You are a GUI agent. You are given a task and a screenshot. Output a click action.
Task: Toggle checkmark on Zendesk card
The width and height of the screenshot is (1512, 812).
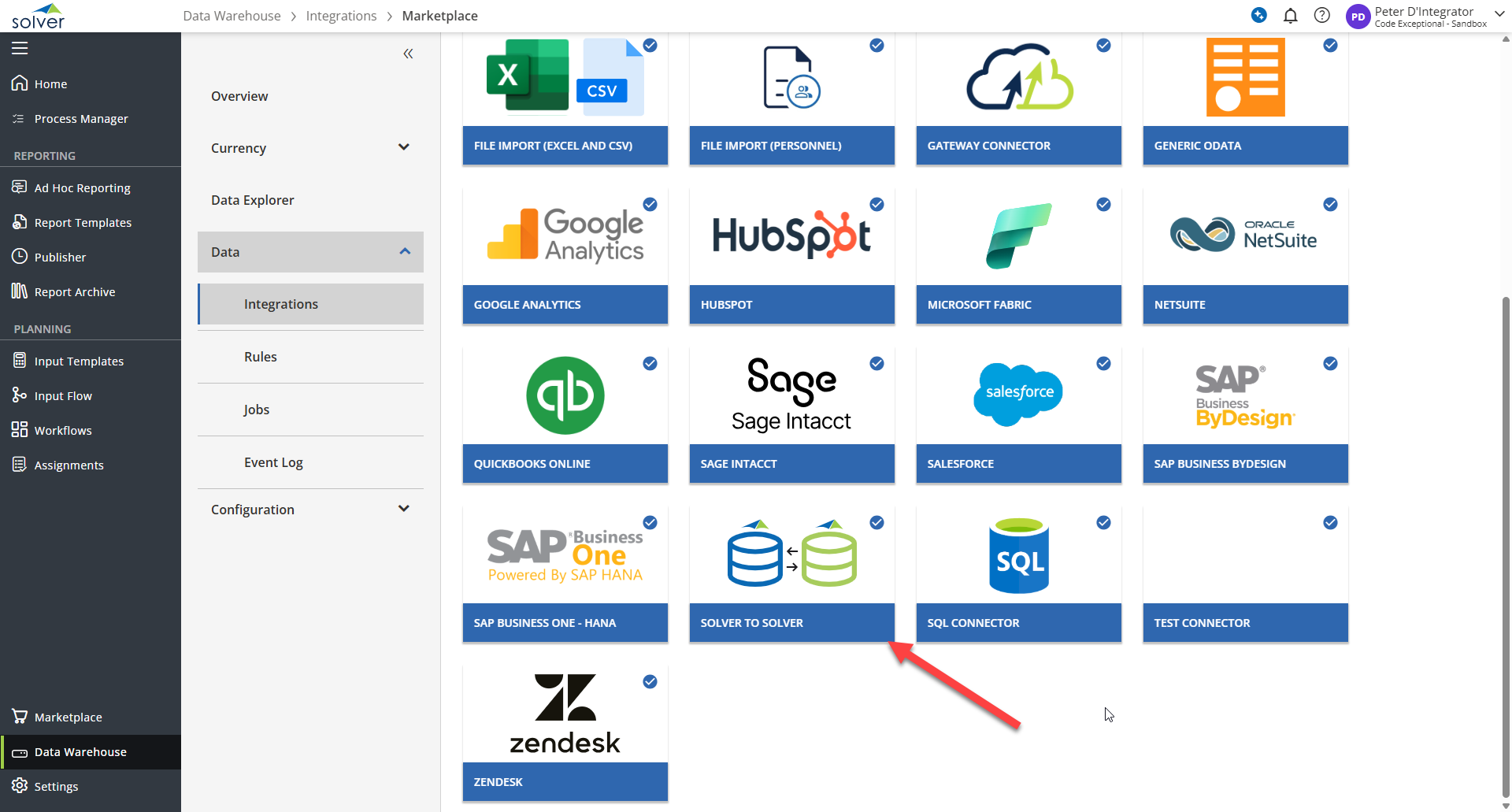click(x=650, y=682)
